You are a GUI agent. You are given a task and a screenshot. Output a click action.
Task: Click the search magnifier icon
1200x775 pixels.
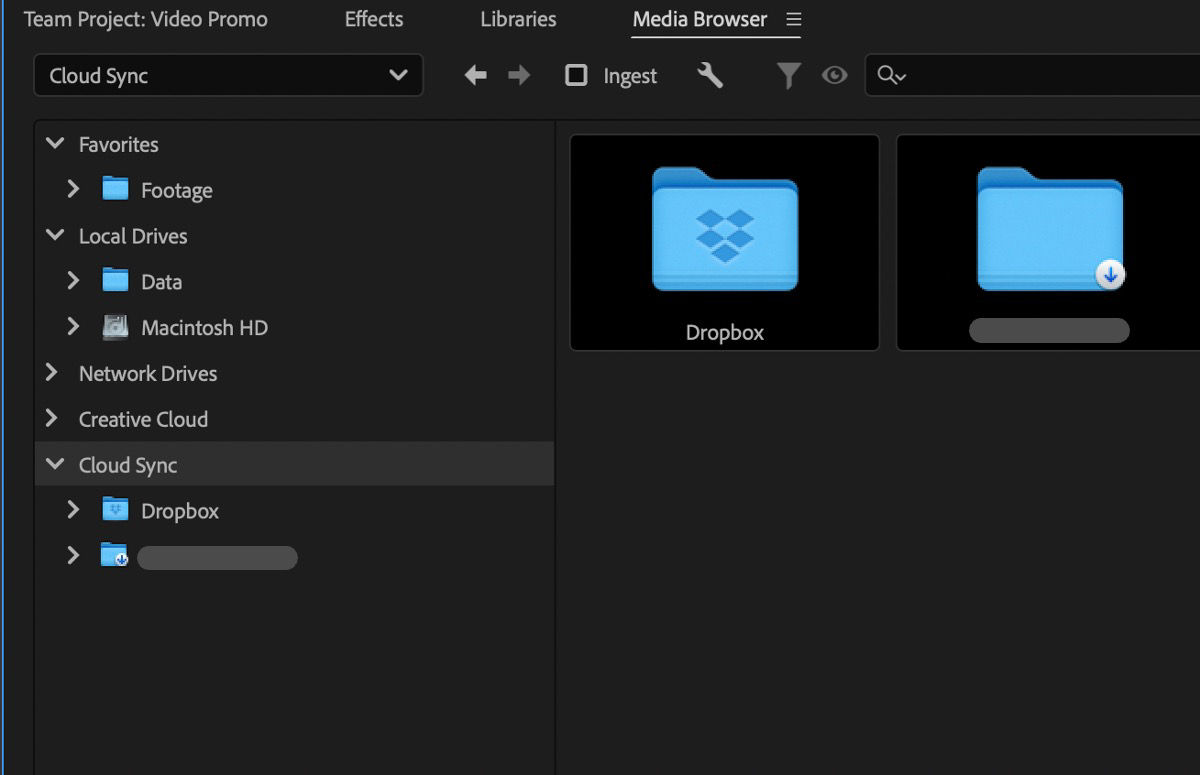tap(888, 75)
